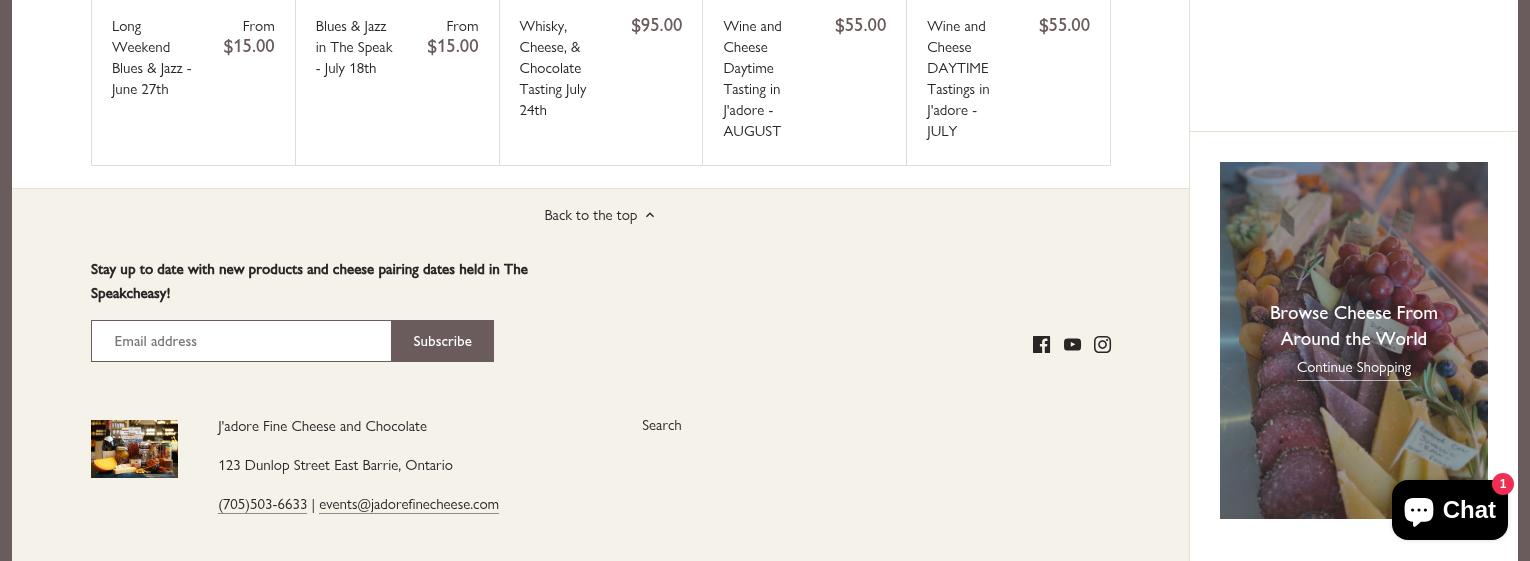Click the Subscribe button
The height and width of the screenshot is (561, 1530).
click(x=442, y=341)
